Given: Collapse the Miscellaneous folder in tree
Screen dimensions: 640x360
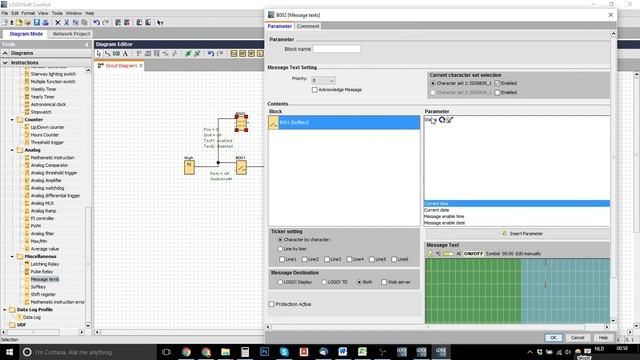Looking at the screenshot, I should (x=12, y=256).
